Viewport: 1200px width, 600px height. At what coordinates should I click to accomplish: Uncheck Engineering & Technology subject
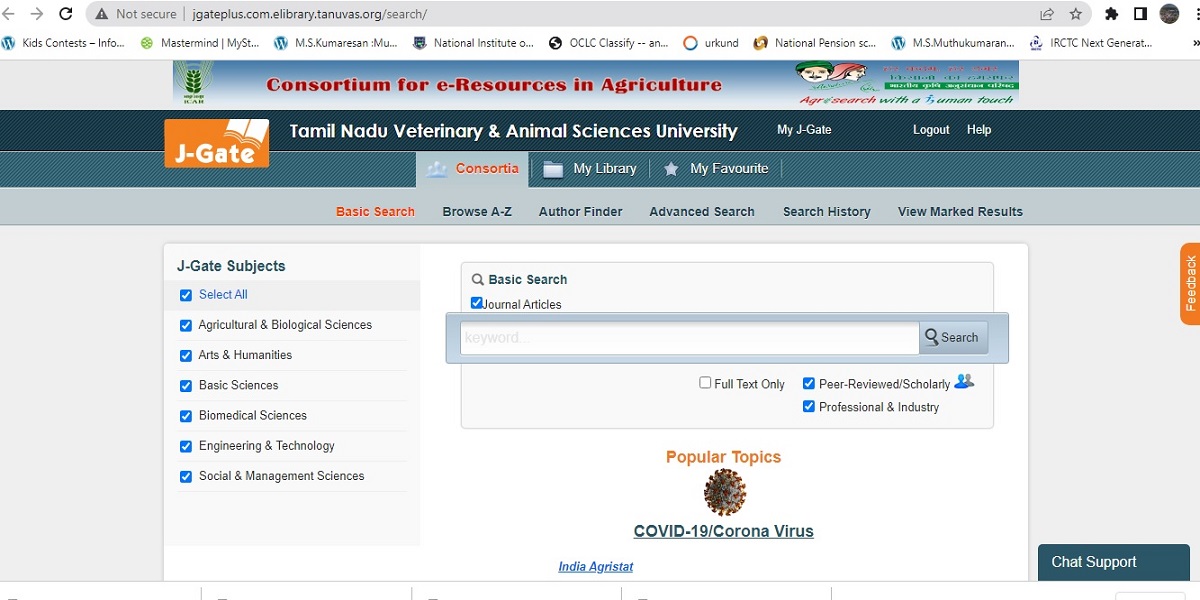pos(186,446)
